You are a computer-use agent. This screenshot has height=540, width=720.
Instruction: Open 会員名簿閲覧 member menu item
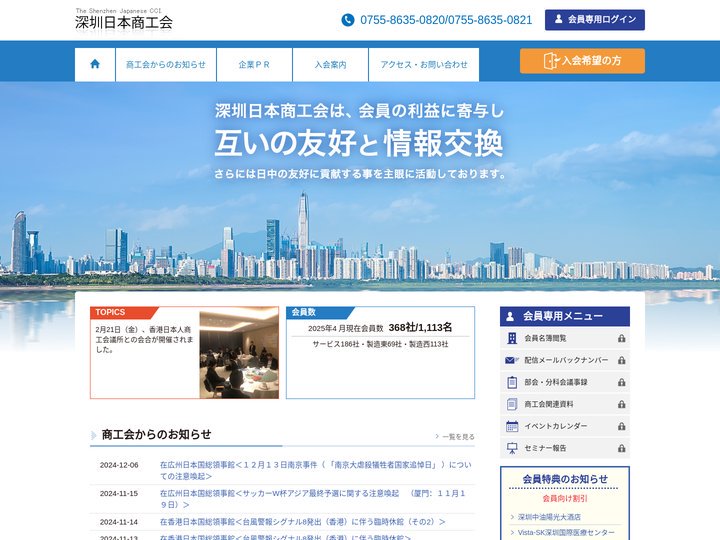coord(565,338)
